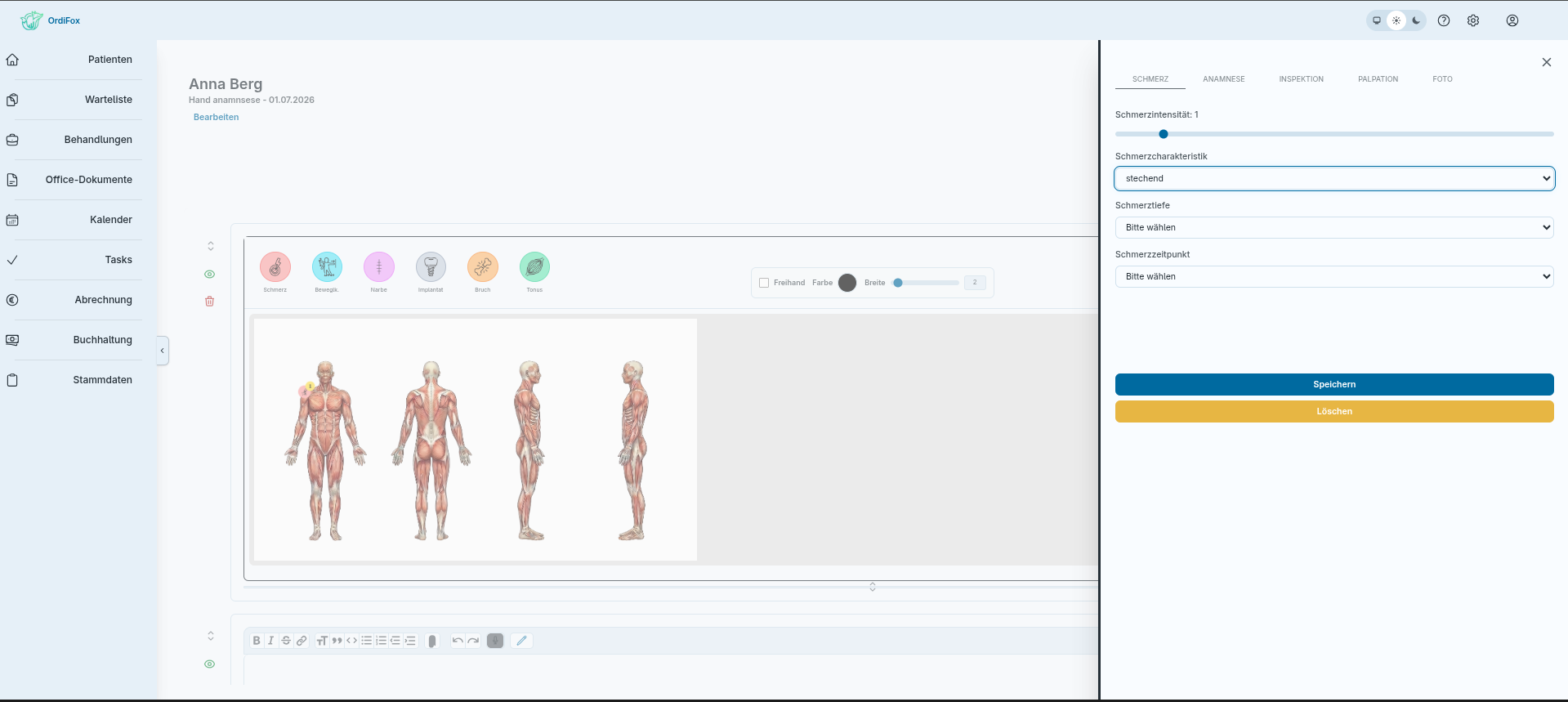Click the Bearbeiten link
Screen dimensions: 1568x702
(x=217, y=117)
